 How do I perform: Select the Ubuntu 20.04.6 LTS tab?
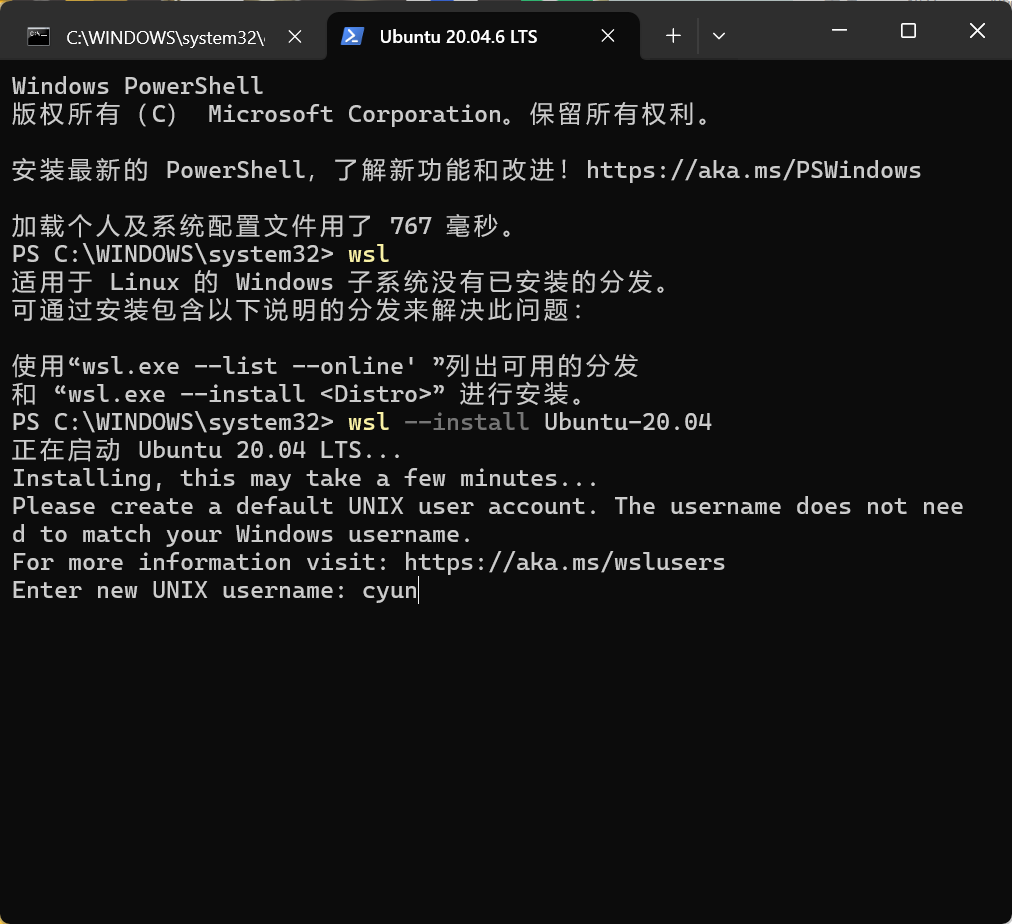click(483, 37)
